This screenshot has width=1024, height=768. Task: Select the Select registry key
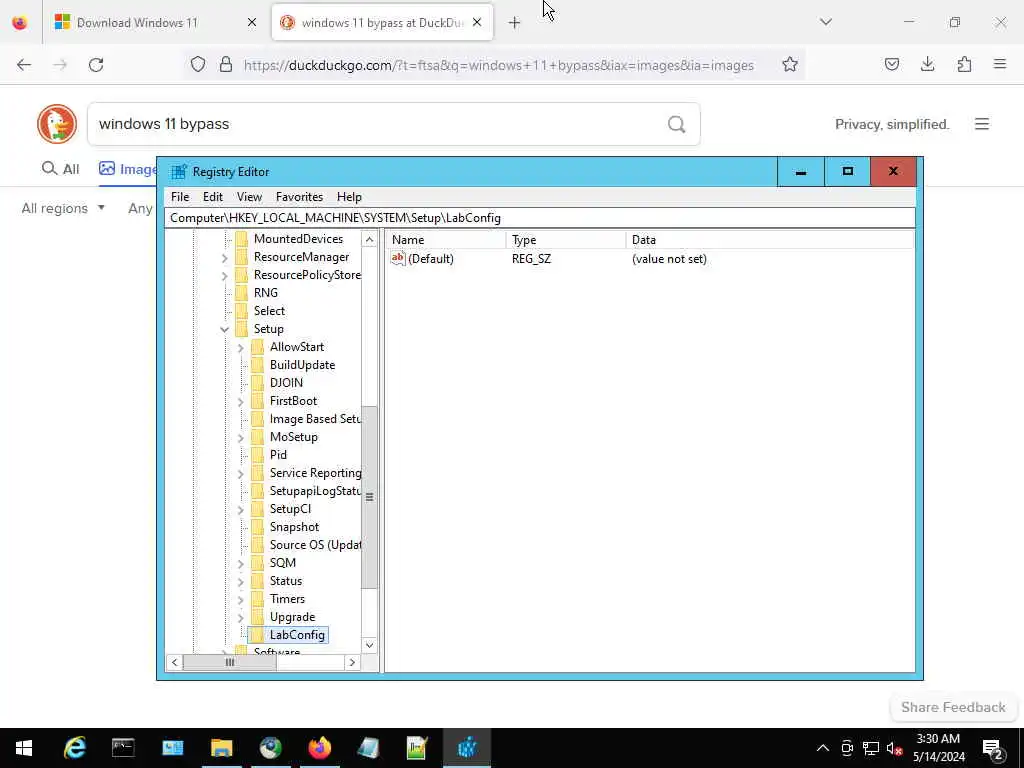tap(269, 311)
